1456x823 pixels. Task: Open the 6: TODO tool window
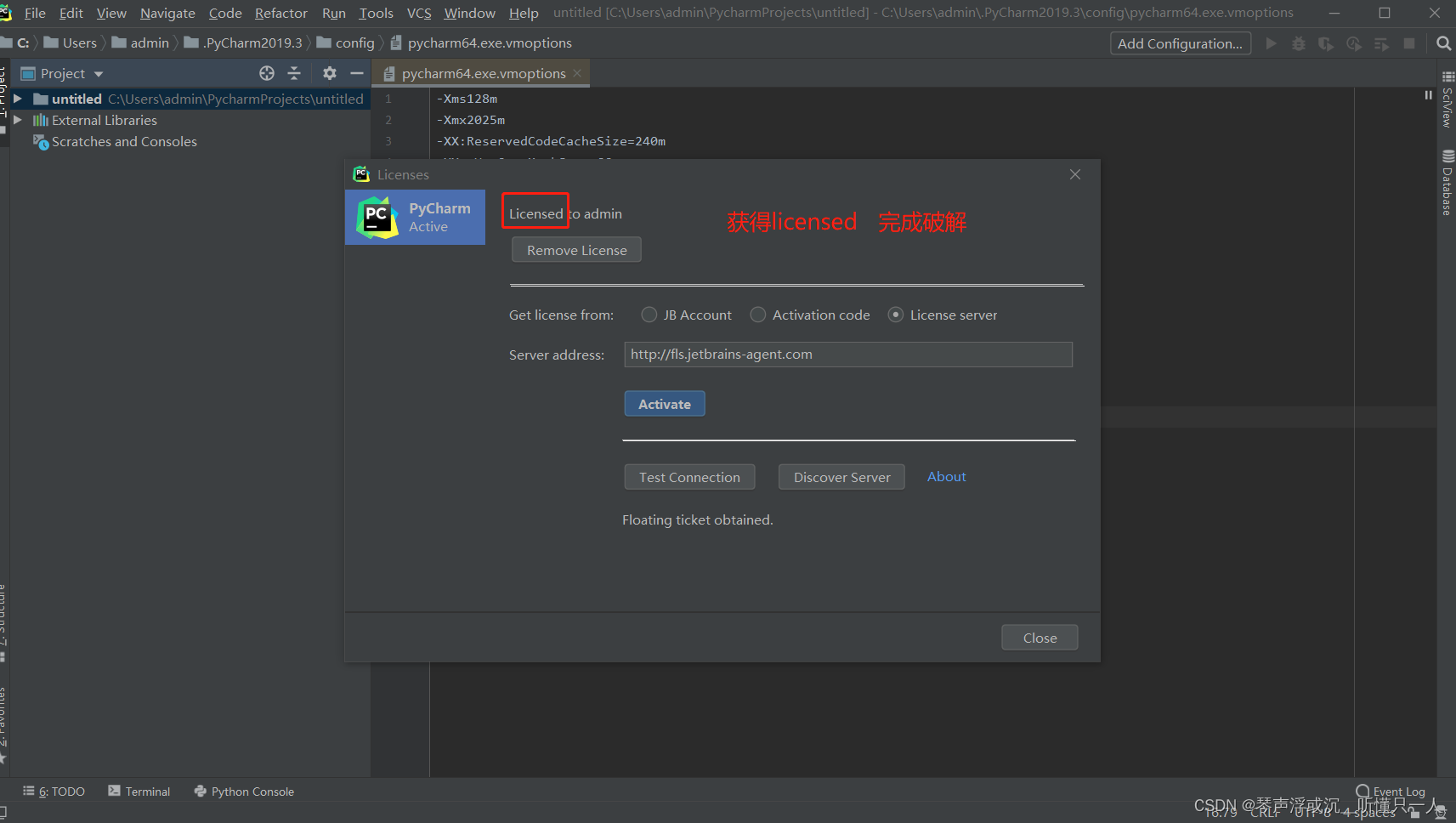pyautogui.click(x=54, y=792)
